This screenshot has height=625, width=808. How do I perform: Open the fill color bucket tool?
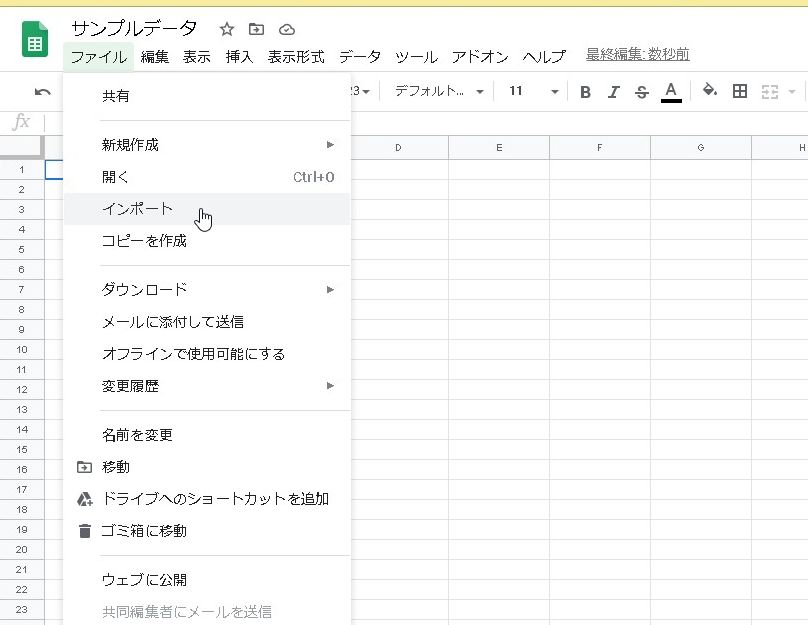[710, 92]
